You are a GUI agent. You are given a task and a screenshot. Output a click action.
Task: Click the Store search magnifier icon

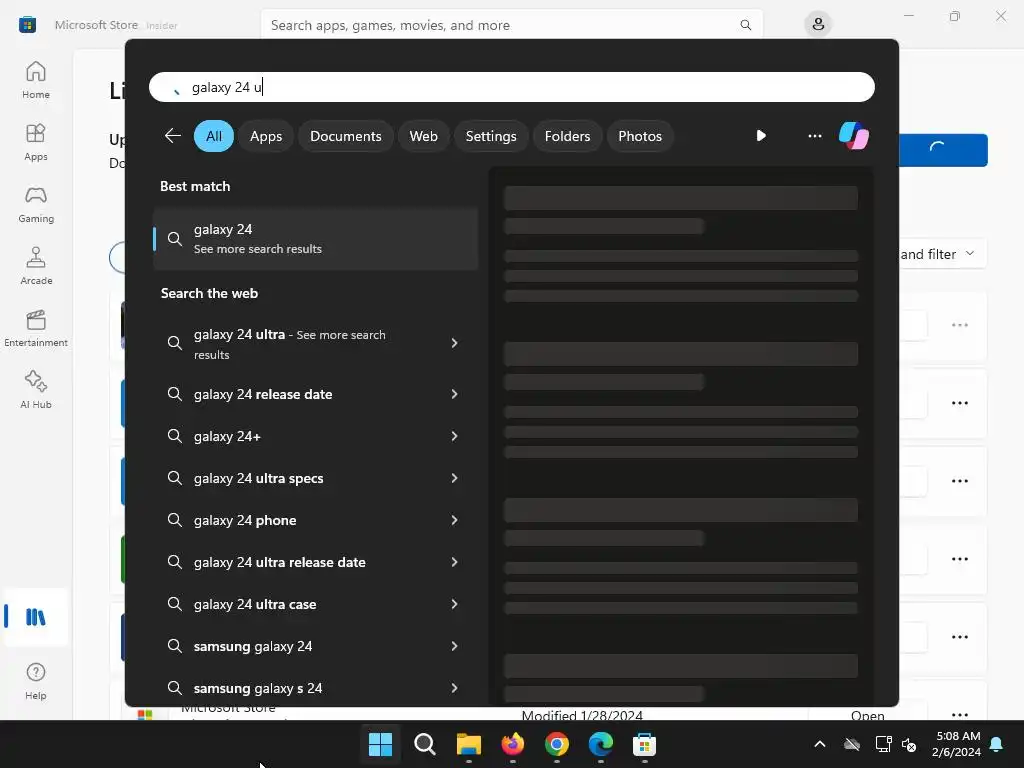(x=745, y=25)
